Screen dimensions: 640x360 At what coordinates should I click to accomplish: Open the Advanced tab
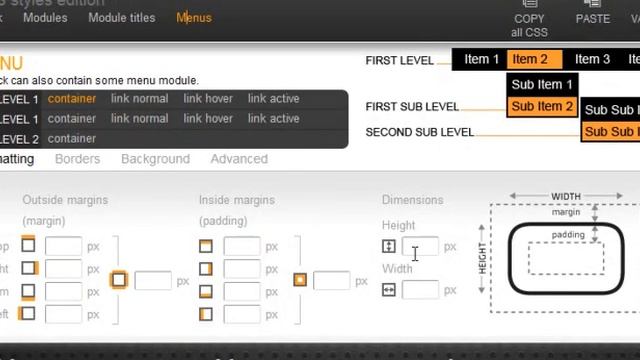tap(239, 159)
